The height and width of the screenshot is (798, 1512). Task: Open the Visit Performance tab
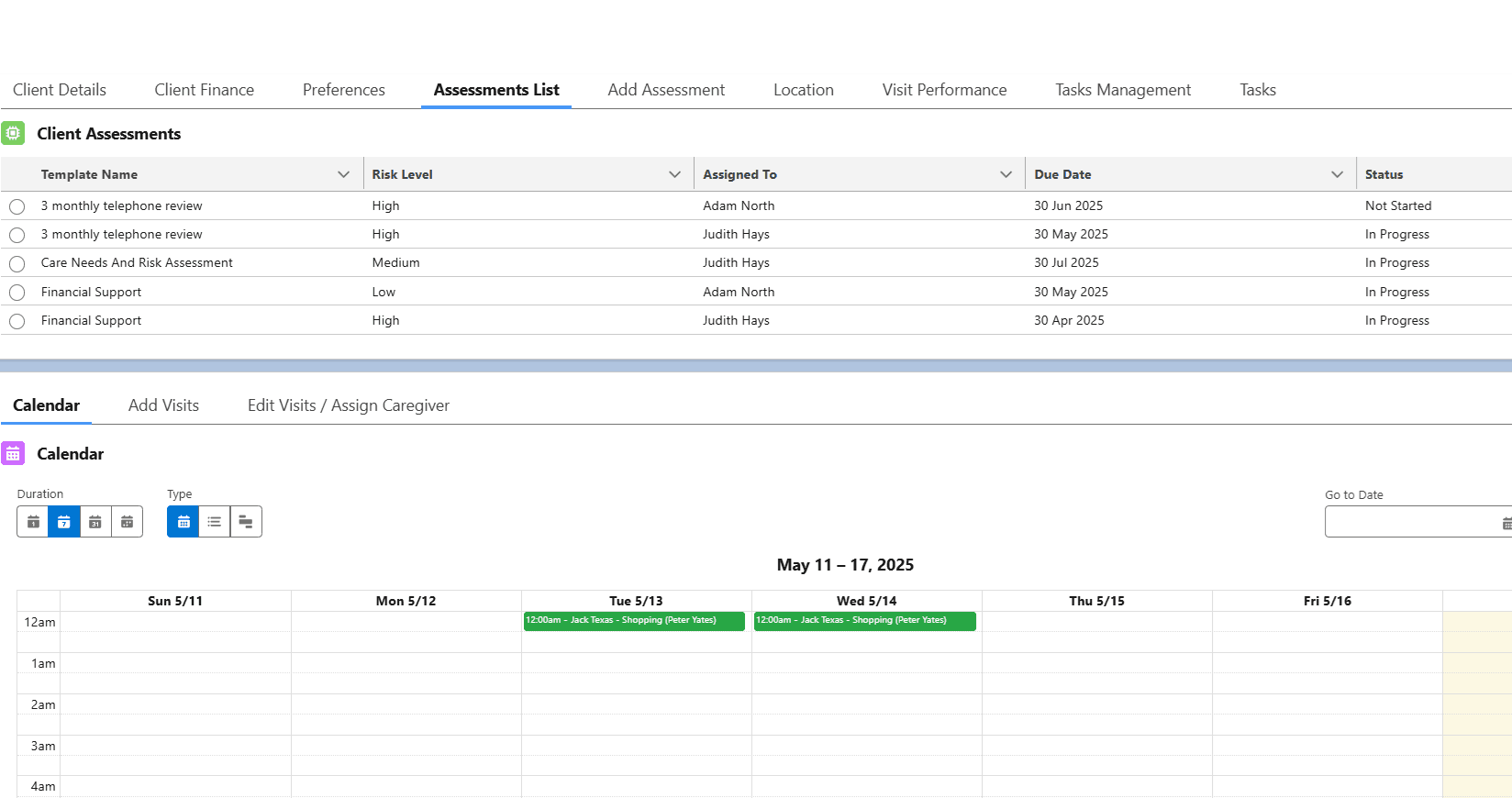tap(944, 90)
